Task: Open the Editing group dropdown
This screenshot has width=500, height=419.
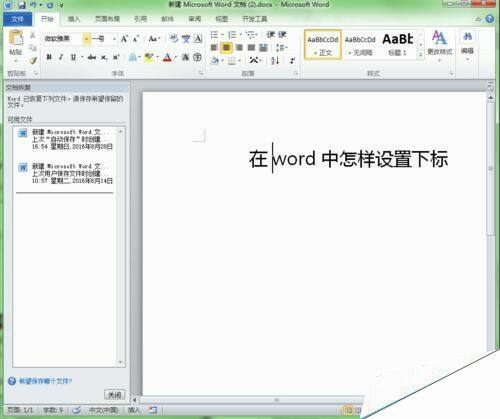Action: pyautogui.click(x=467, y=46)
